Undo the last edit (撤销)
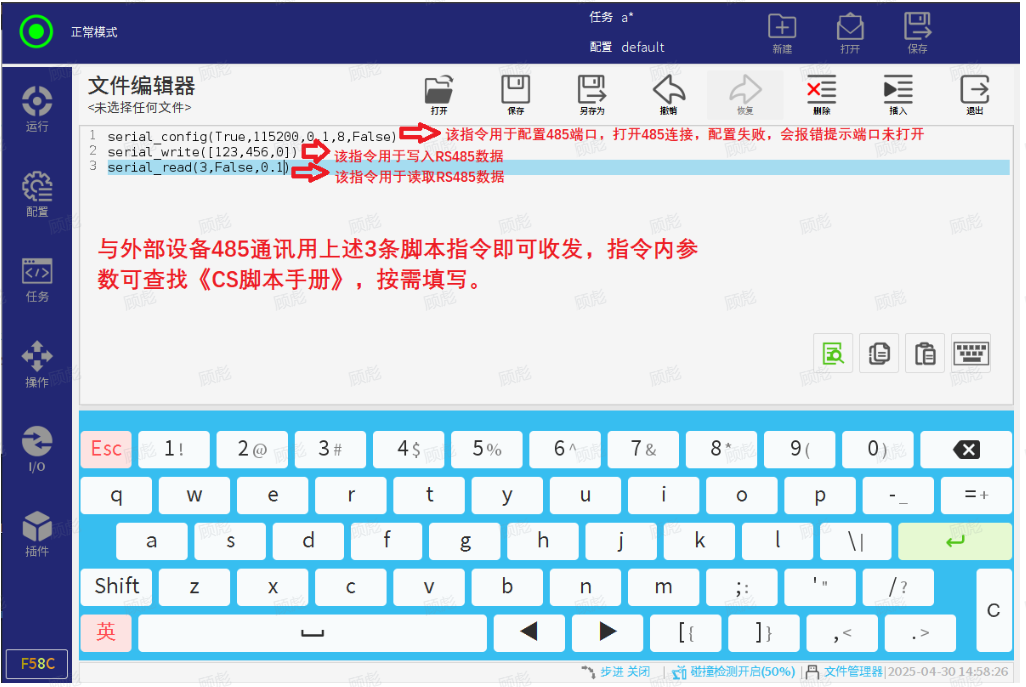The width and height of the screenshot is (1026, 687). (668, 94)
